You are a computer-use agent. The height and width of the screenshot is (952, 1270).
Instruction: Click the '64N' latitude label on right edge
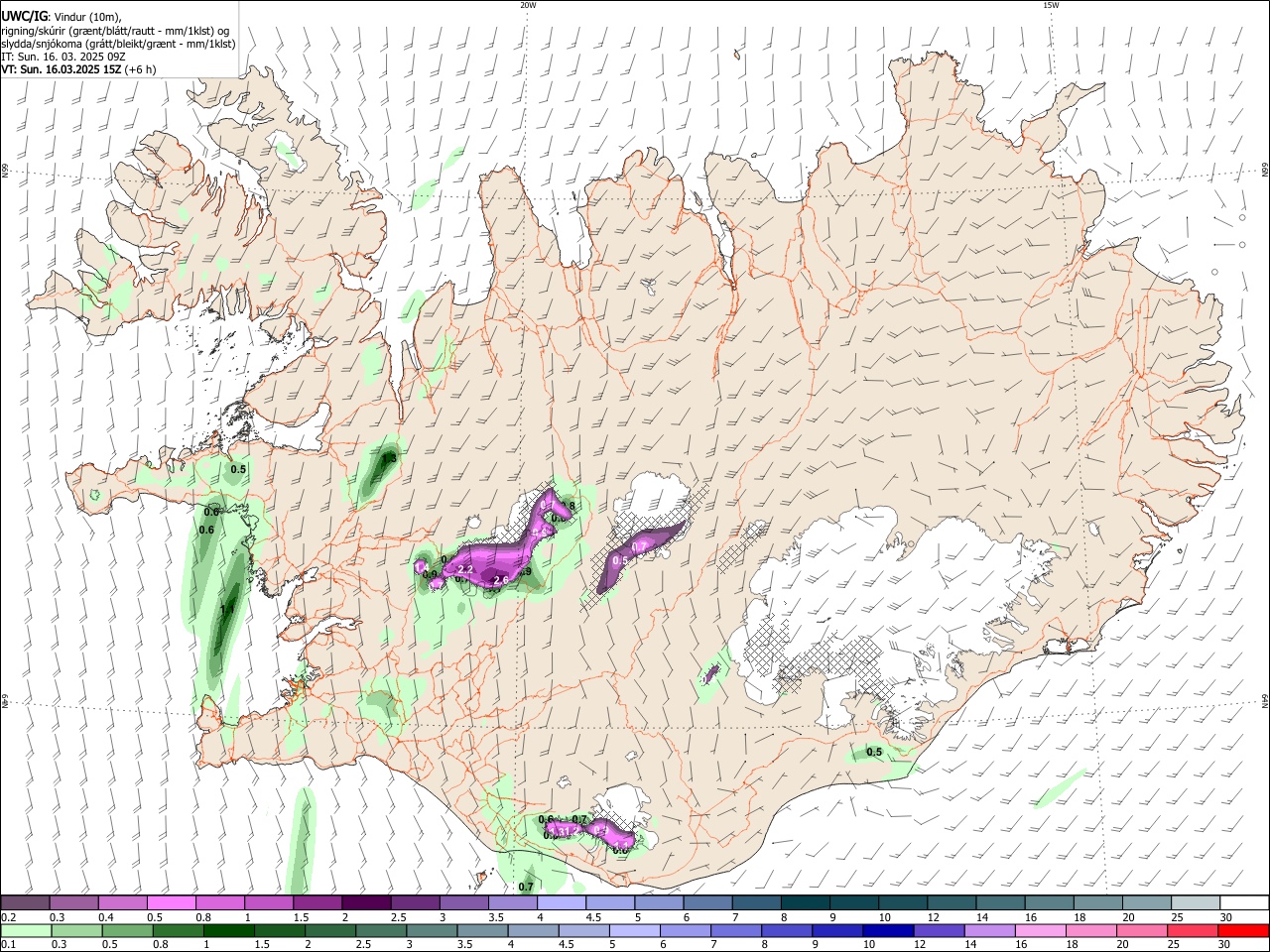pos(1265,700)
